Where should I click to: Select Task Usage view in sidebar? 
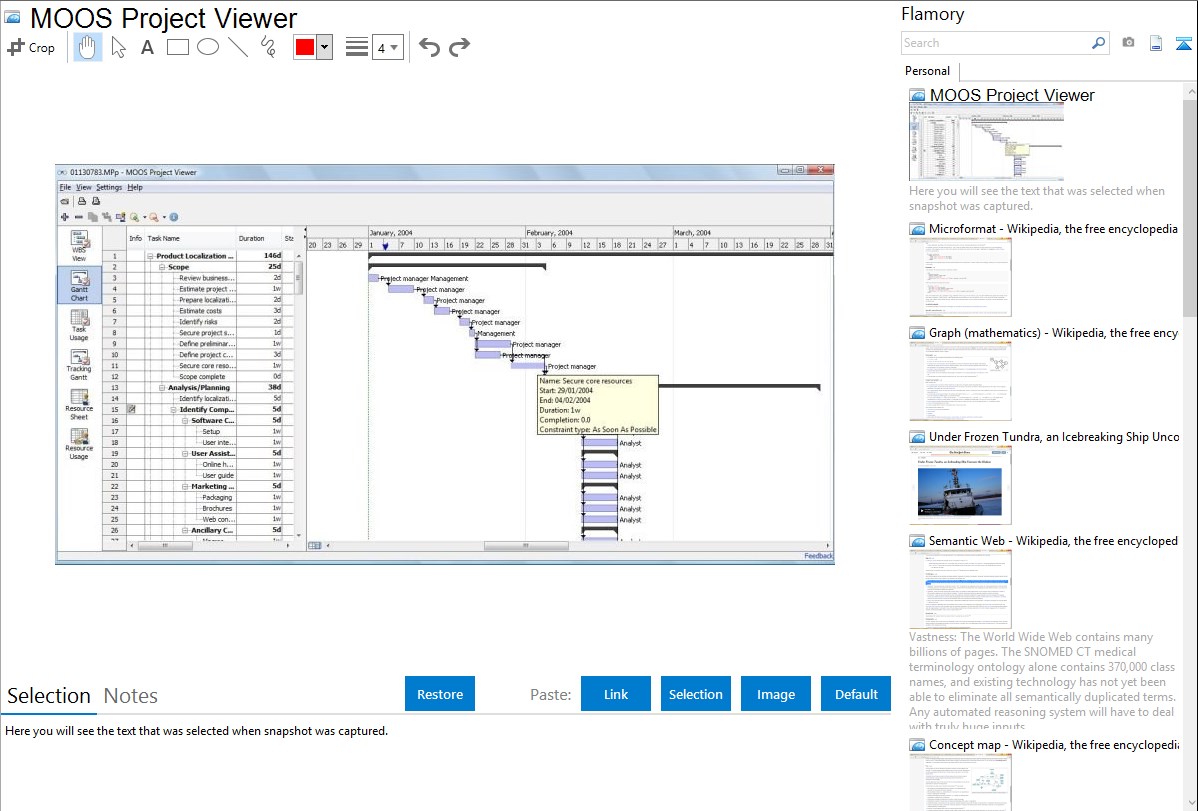(x=79, y=325)
